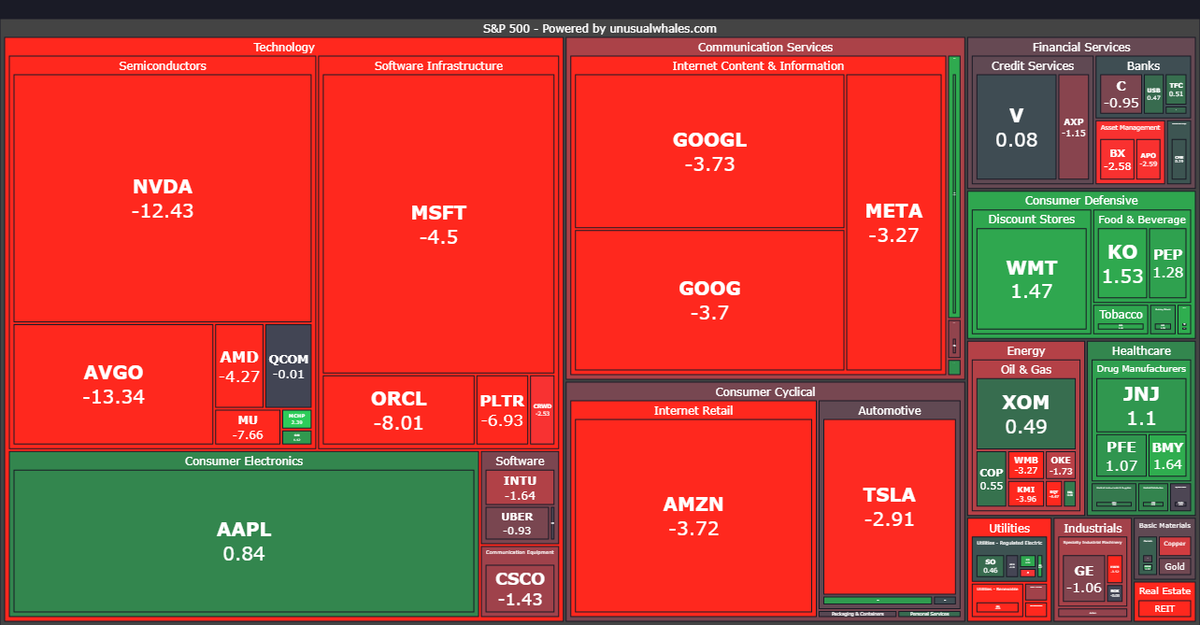Viewport: 1200px width, 625px height.
Task: Click the Drug Manufacturers header
Action: coord(1141,369)
